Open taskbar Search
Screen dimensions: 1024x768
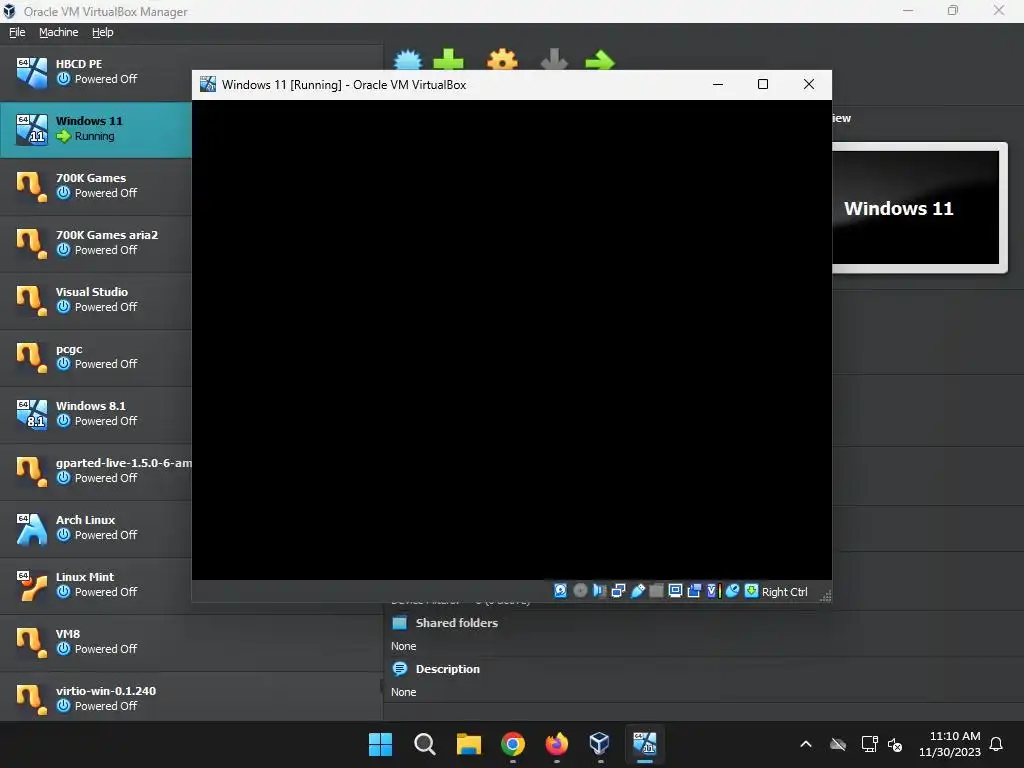pyautogui.click(x=424, y=744)
